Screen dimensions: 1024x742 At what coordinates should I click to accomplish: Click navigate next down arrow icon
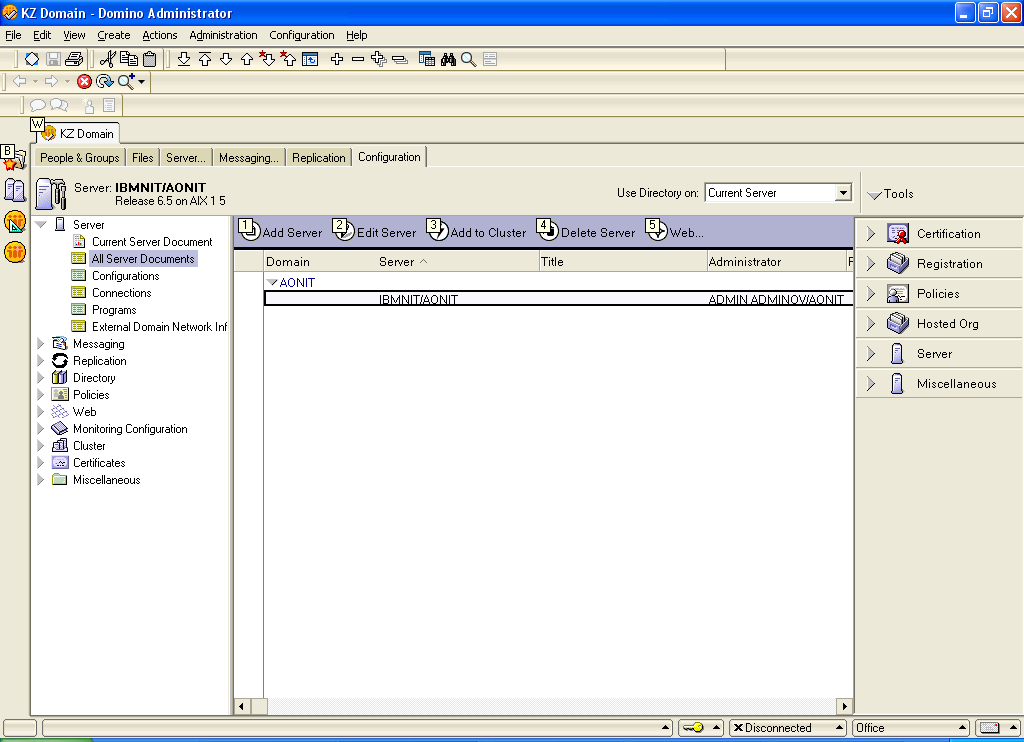pos(226,59)
